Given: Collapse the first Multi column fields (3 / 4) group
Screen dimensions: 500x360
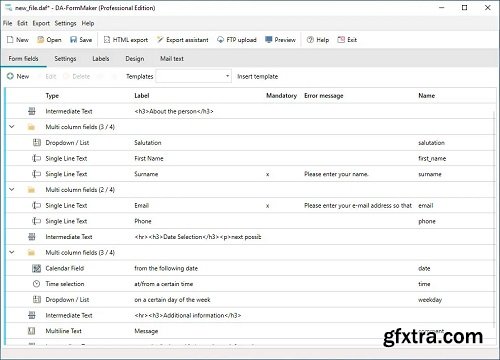Looking at the screenshot, I should (x=12, y=127).
